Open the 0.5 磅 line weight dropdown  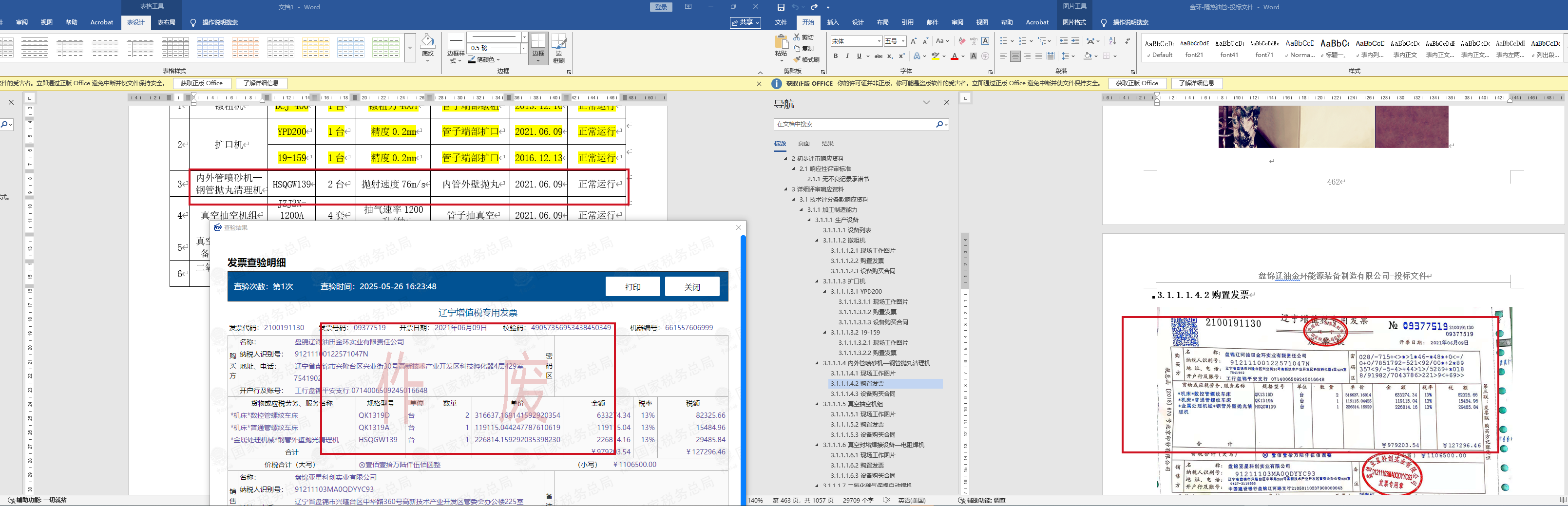(523, 48)
